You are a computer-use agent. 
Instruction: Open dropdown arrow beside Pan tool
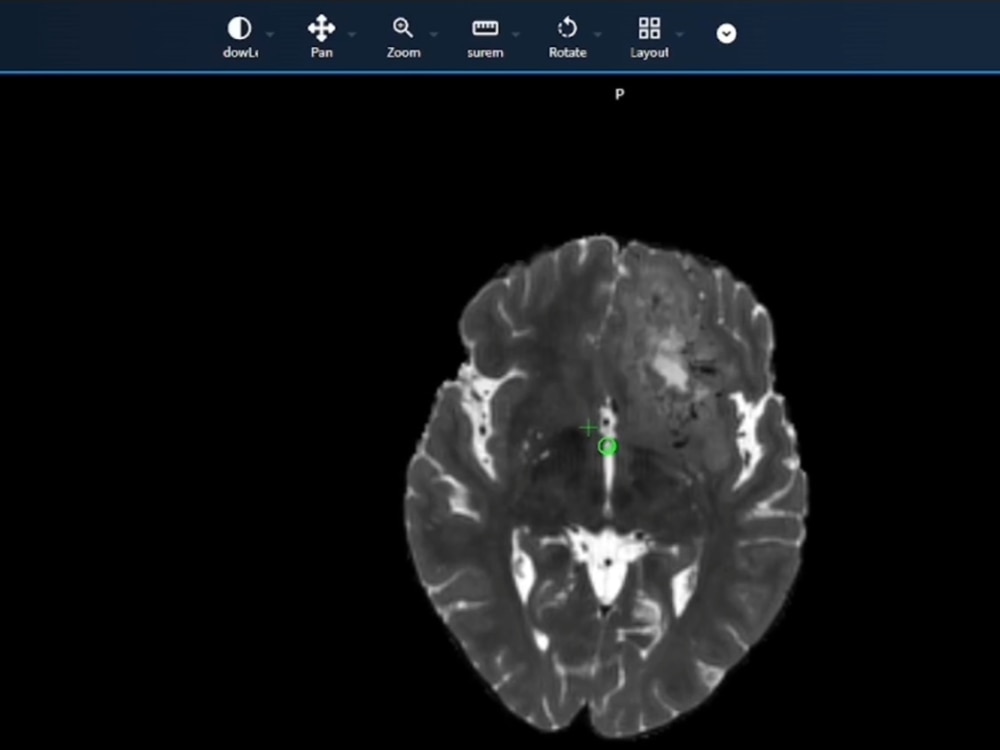coord(352,34)
